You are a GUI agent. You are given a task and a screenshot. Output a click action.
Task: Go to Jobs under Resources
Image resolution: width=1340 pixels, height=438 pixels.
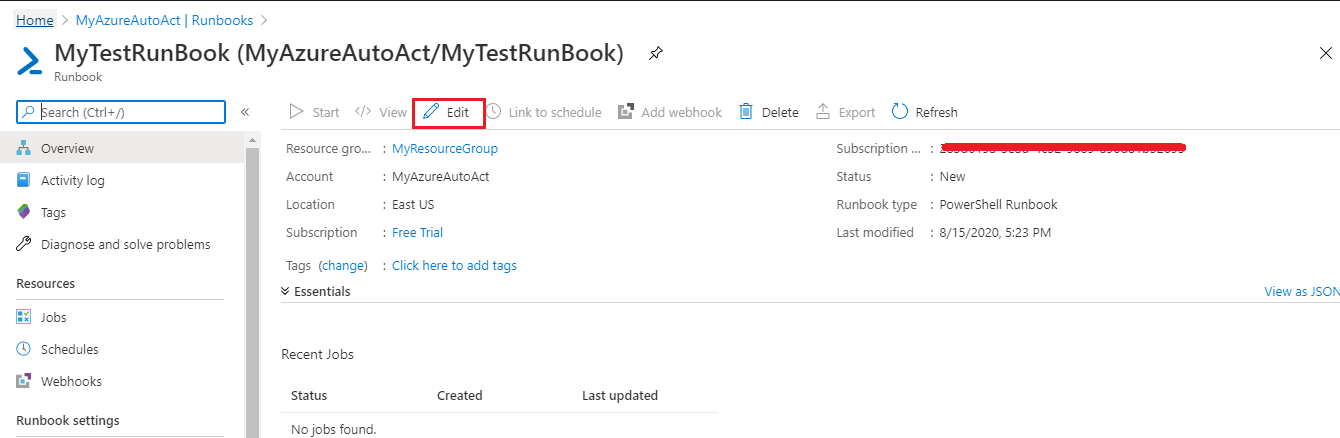pos(53,318)
